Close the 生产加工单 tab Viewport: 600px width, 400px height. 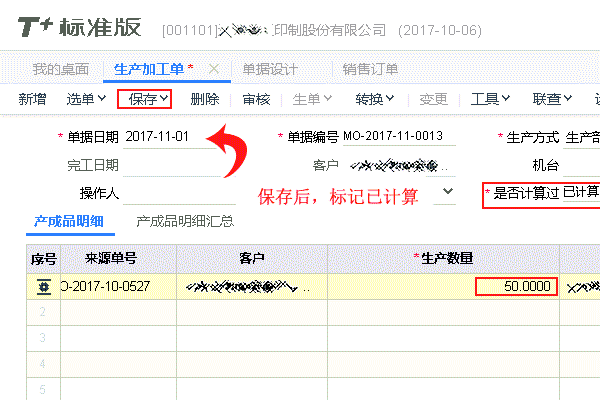click(213, 69)
